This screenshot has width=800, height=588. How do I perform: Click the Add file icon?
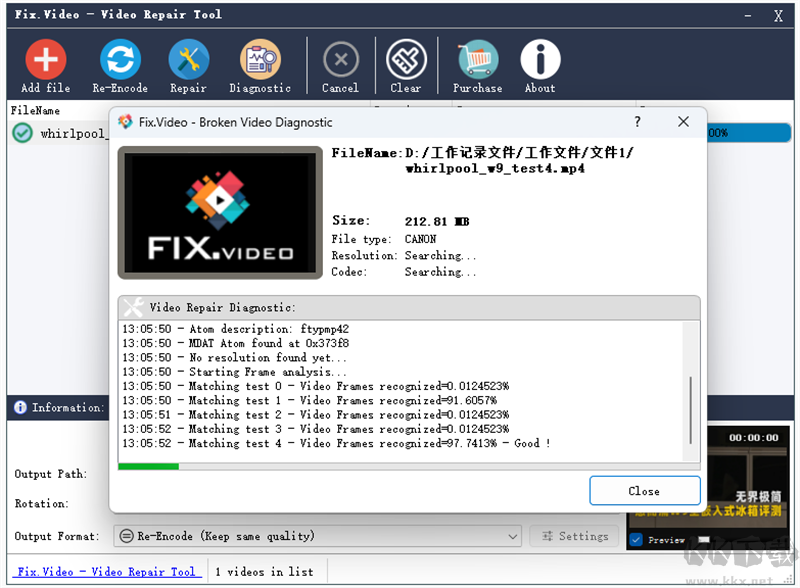(x=45, y=58)
